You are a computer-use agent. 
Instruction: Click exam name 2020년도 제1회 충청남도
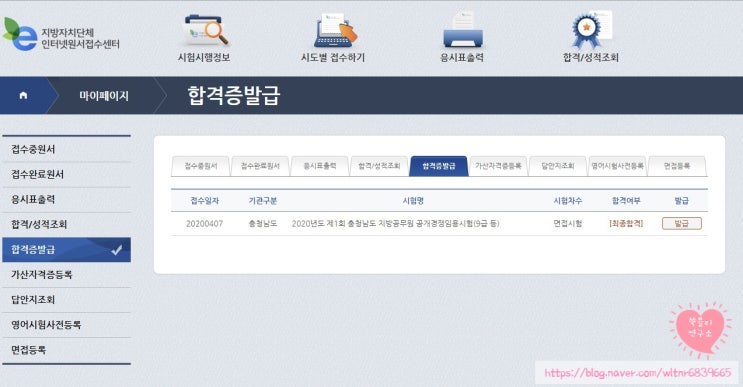[x=395, y=224]
